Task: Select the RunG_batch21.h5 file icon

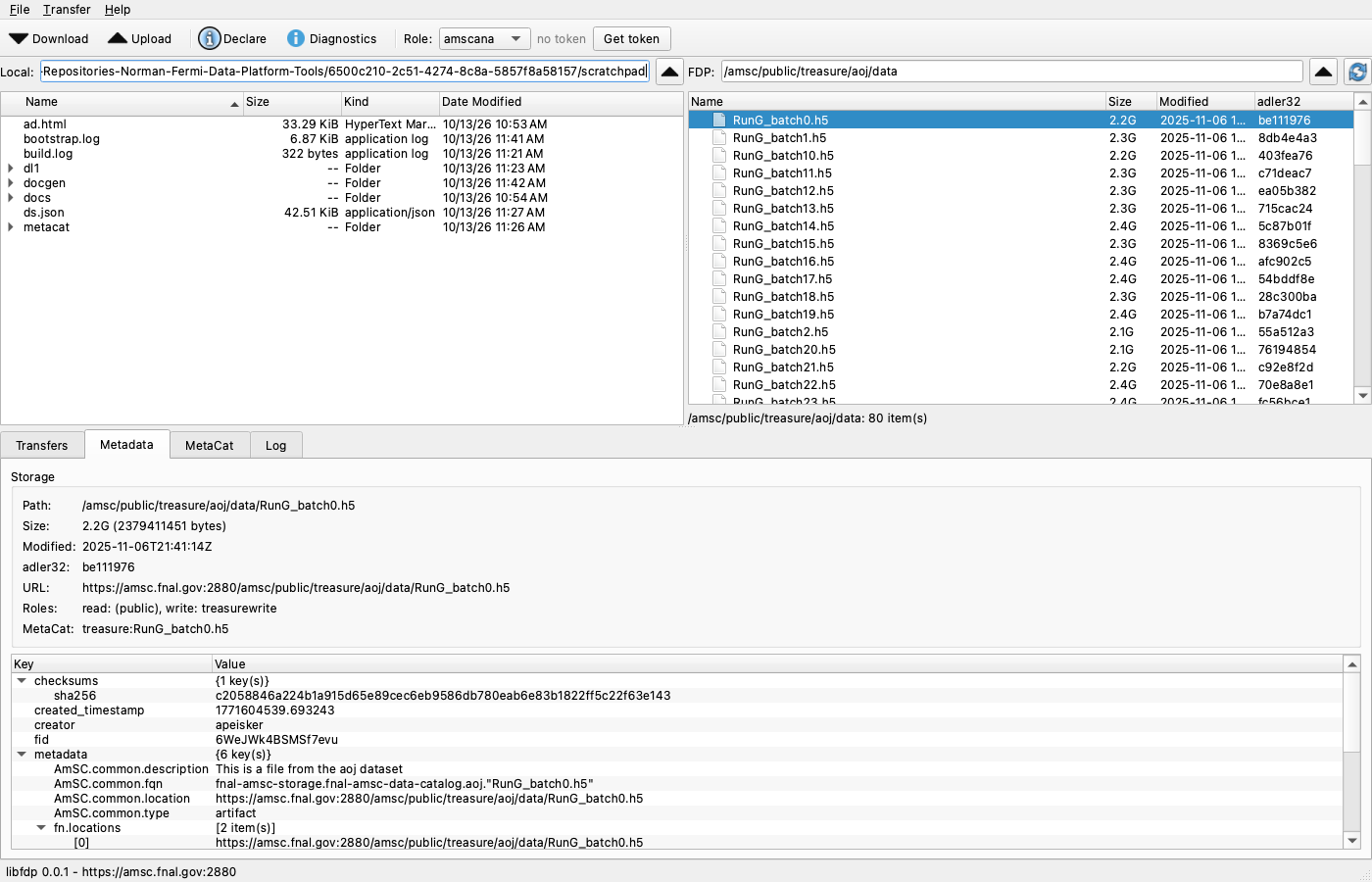Action: [719, 367]
